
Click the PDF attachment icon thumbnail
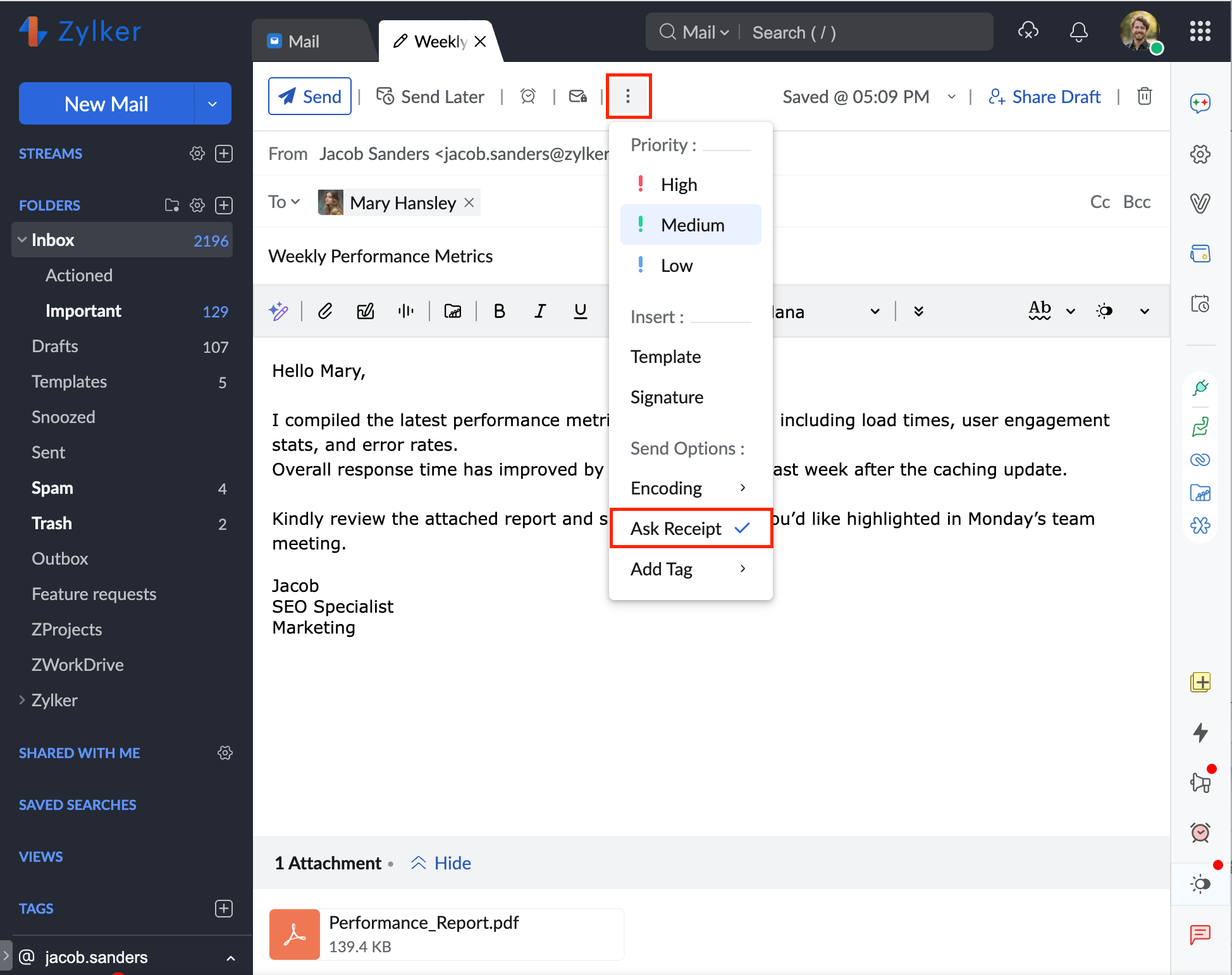coord(295,935)
